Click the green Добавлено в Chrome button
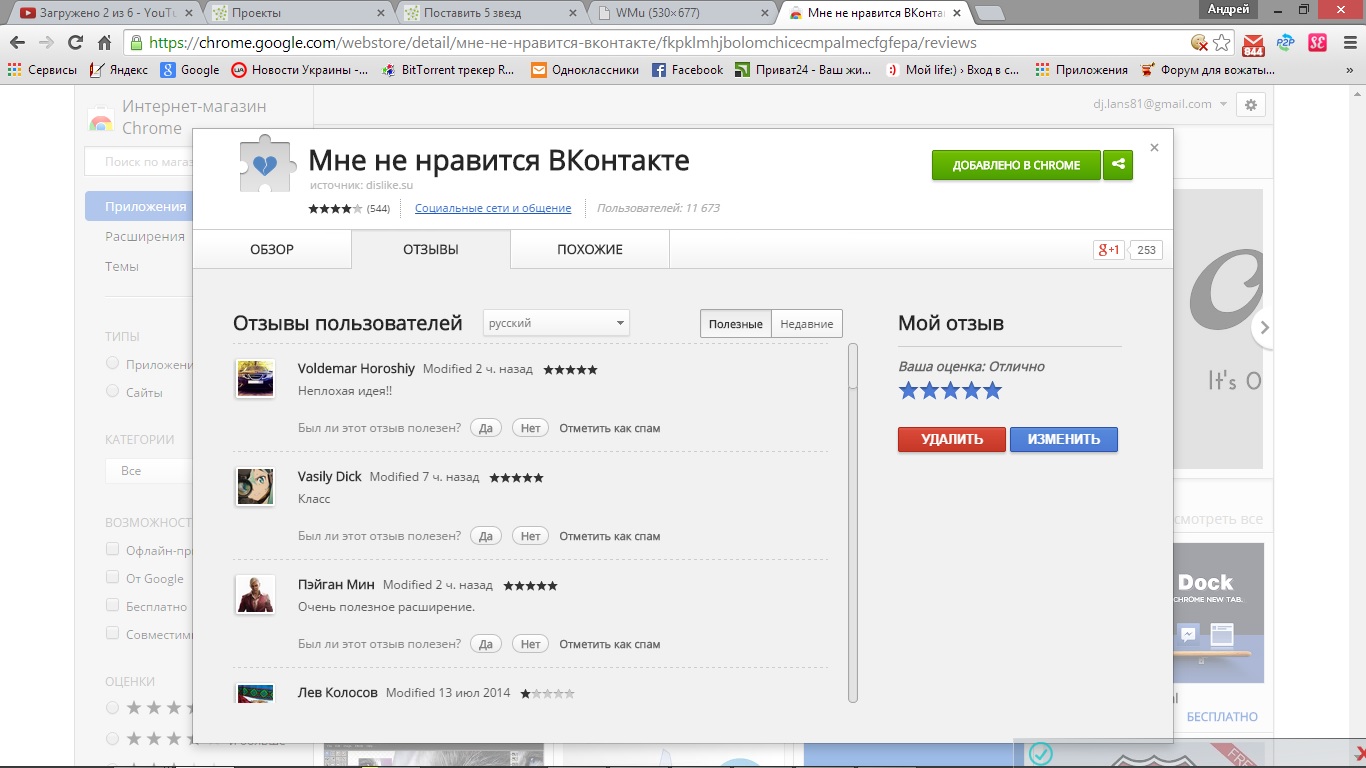The height and width of the screenshot is (768, 1366). pyautogui.click(x=1016, y=165)
